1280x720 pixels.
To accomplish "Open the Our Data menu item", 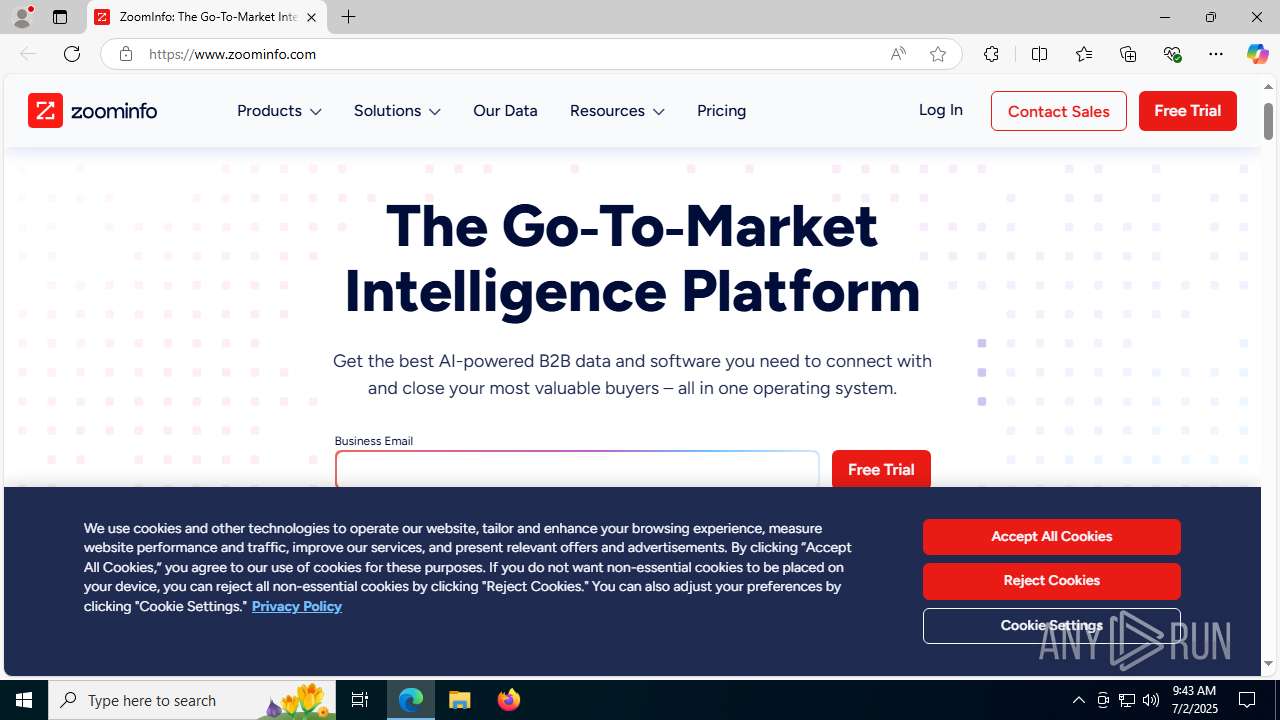I will [505, 111].
